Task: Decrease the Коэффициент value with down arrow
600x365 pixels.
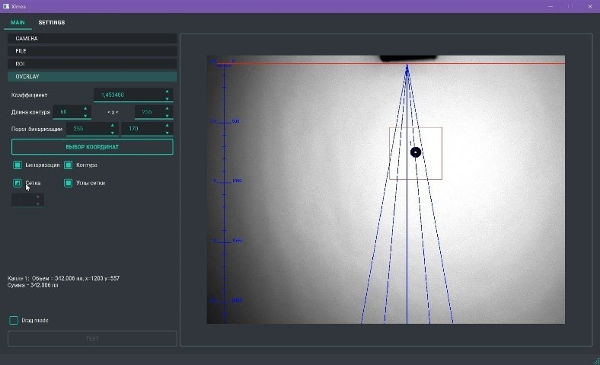Action: click(x=167, y=98)
